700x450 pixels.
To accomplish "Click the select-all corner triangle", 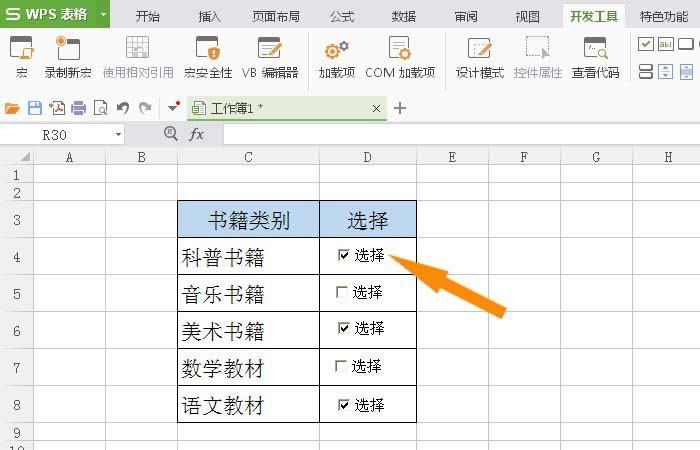I will click(24, 156).
